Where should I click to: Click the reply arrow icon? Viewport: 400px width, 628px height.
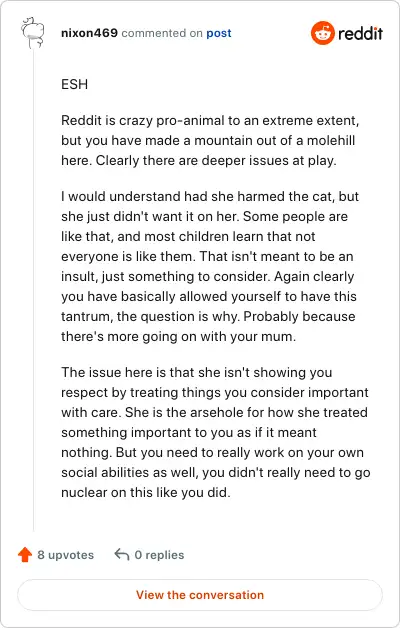tap(121, 554)
